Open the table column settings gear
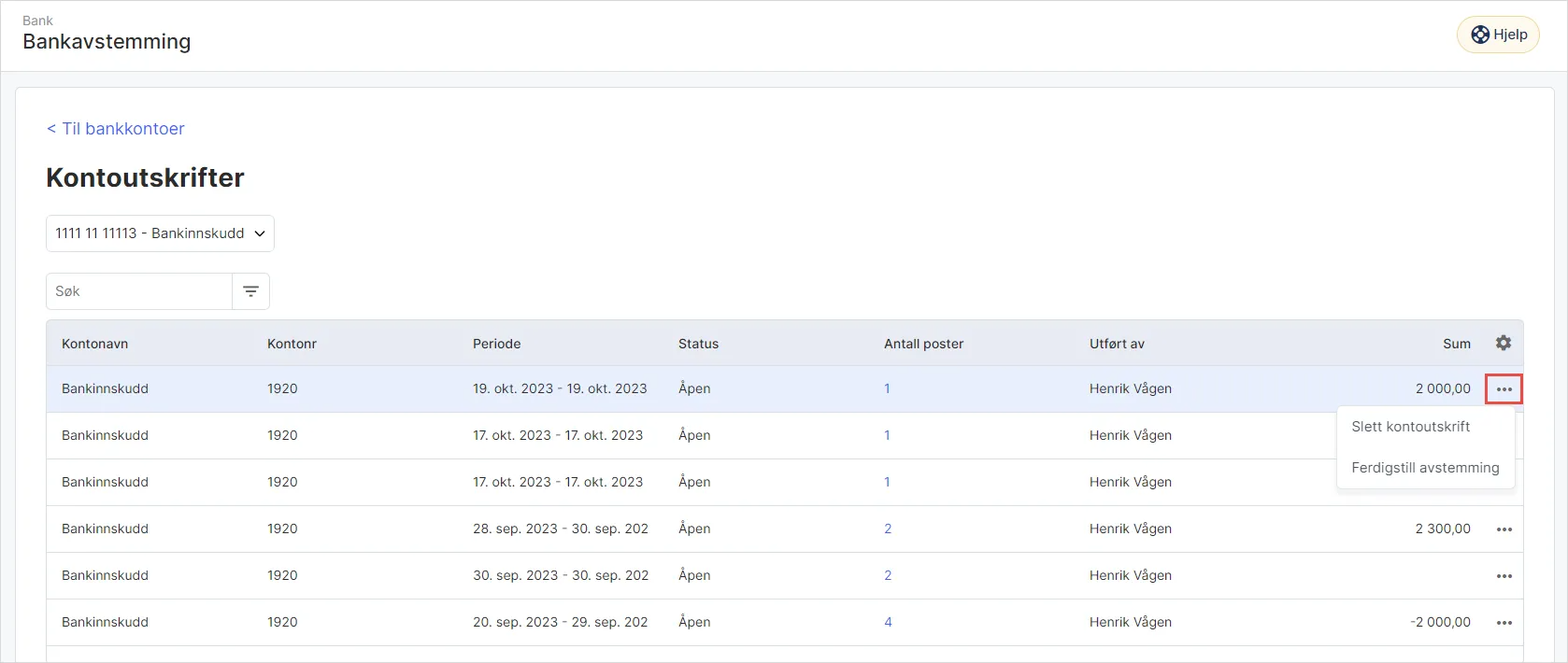 point(1503,343)
